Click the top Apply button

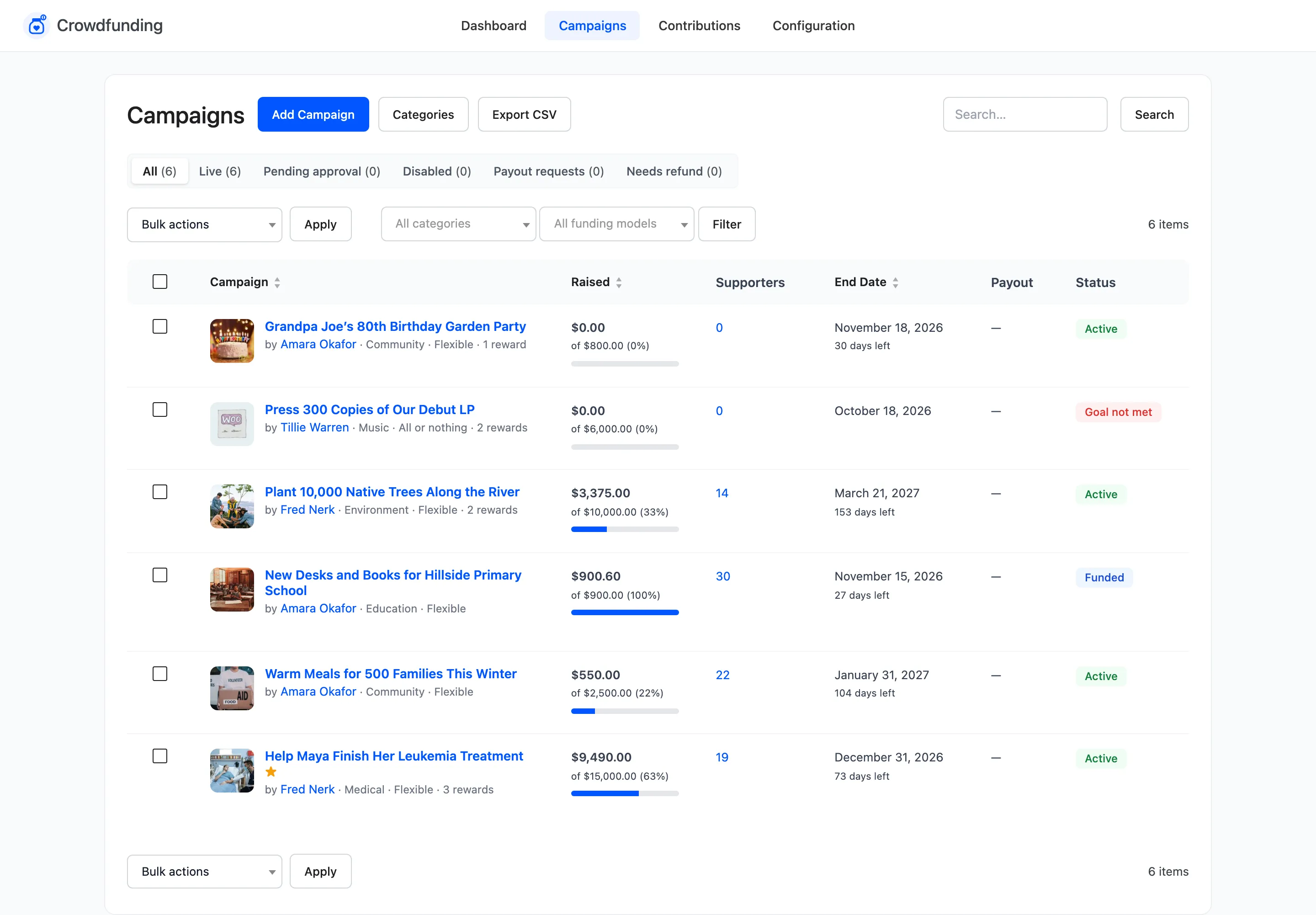click(320, 225)
